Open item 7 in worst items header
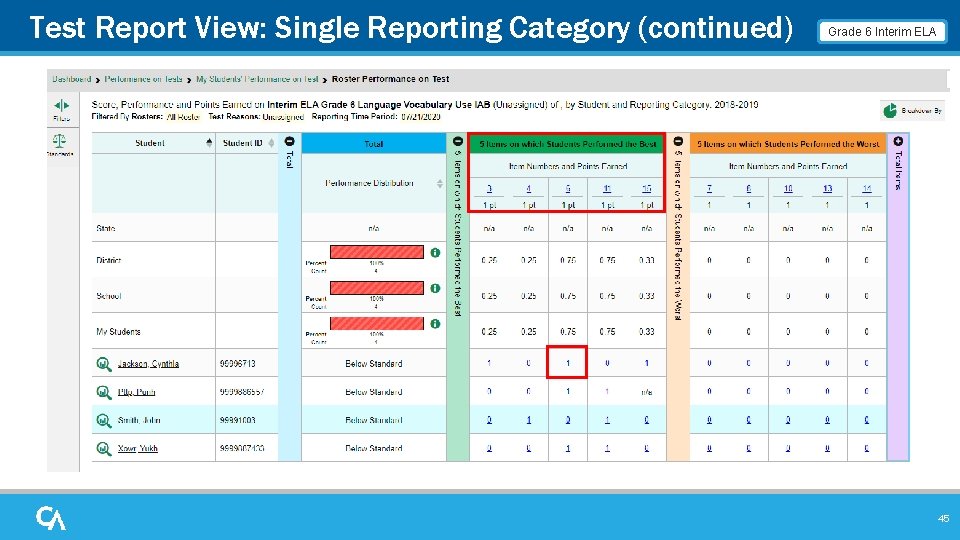 tap(709, 189)
